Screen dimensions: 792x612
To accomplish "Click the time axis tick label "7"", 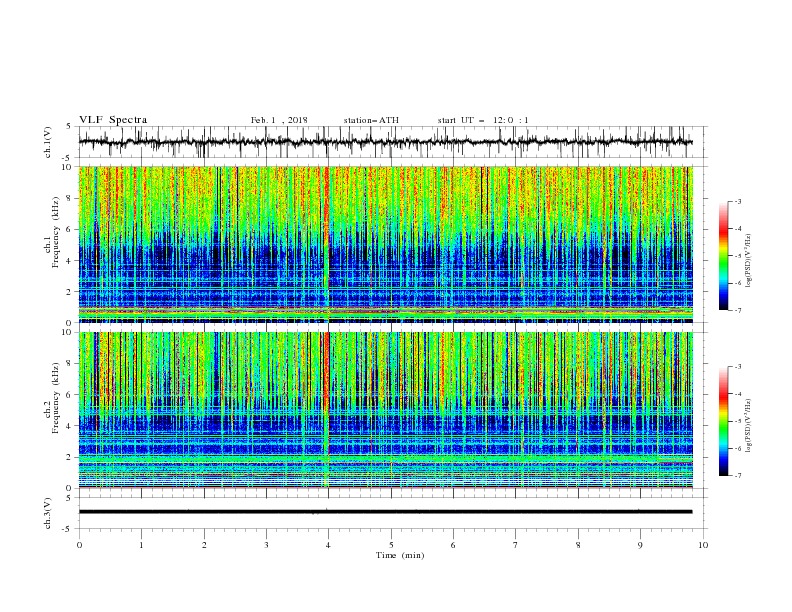I will click(516, 545).
